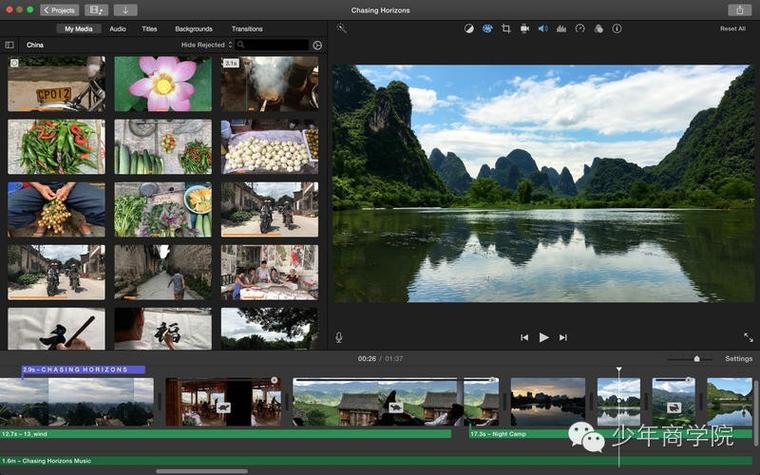Select the Night Camp audio clip
760x475 pixels.
[610, 434]
